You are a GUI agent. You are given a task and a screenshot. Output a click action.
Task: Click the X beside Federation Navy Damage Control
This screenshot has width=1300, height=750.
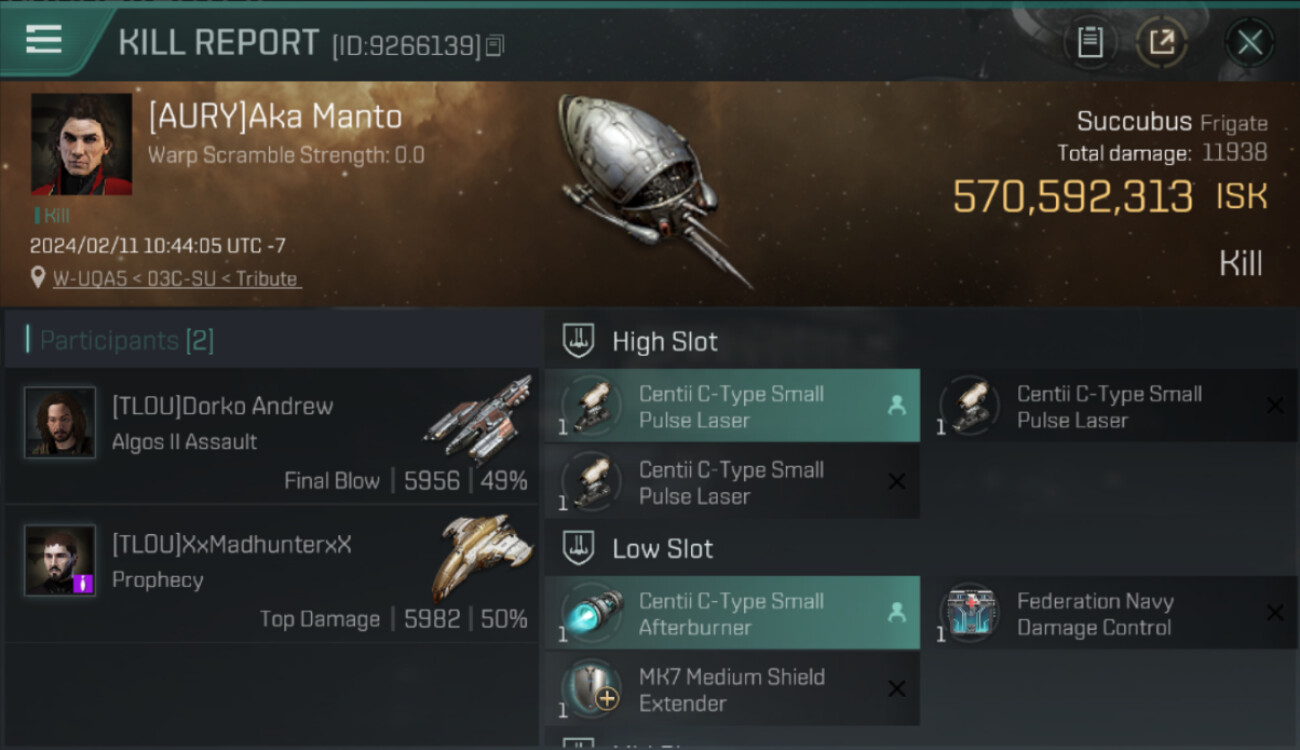(1275, 613)
